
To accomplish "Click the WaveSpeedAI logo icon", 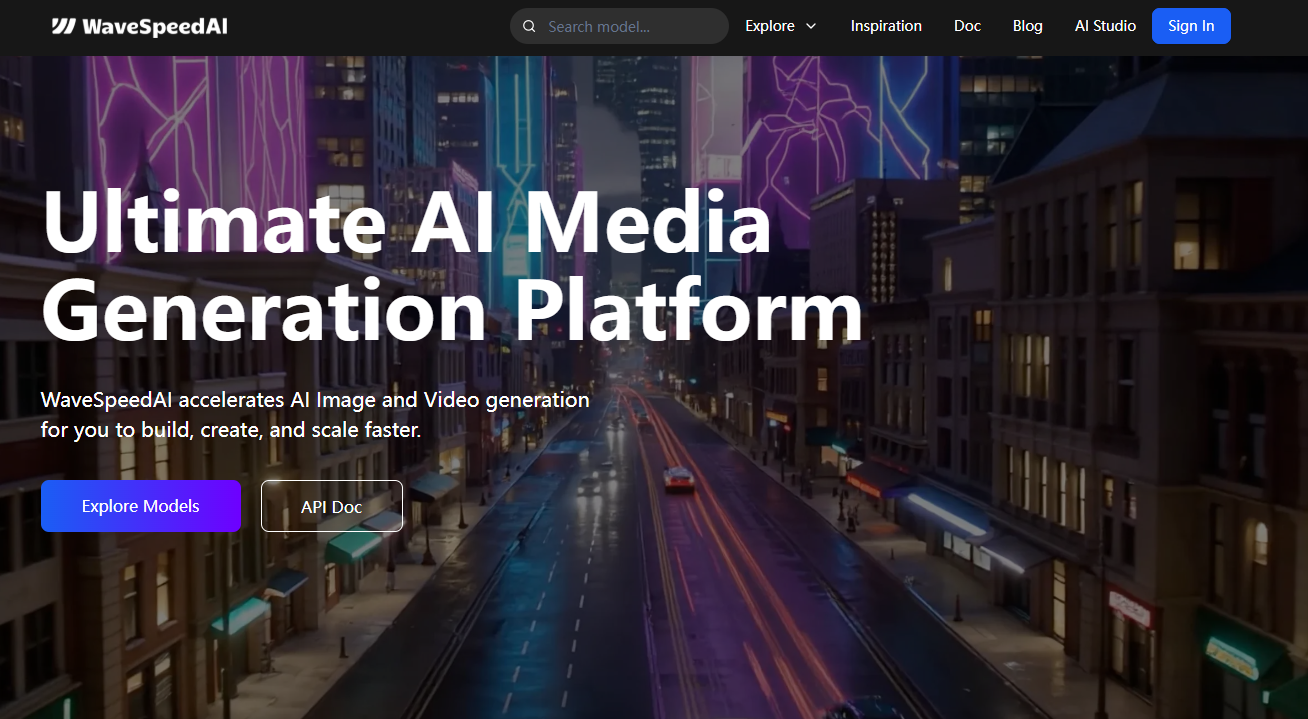I will [63, 26].
